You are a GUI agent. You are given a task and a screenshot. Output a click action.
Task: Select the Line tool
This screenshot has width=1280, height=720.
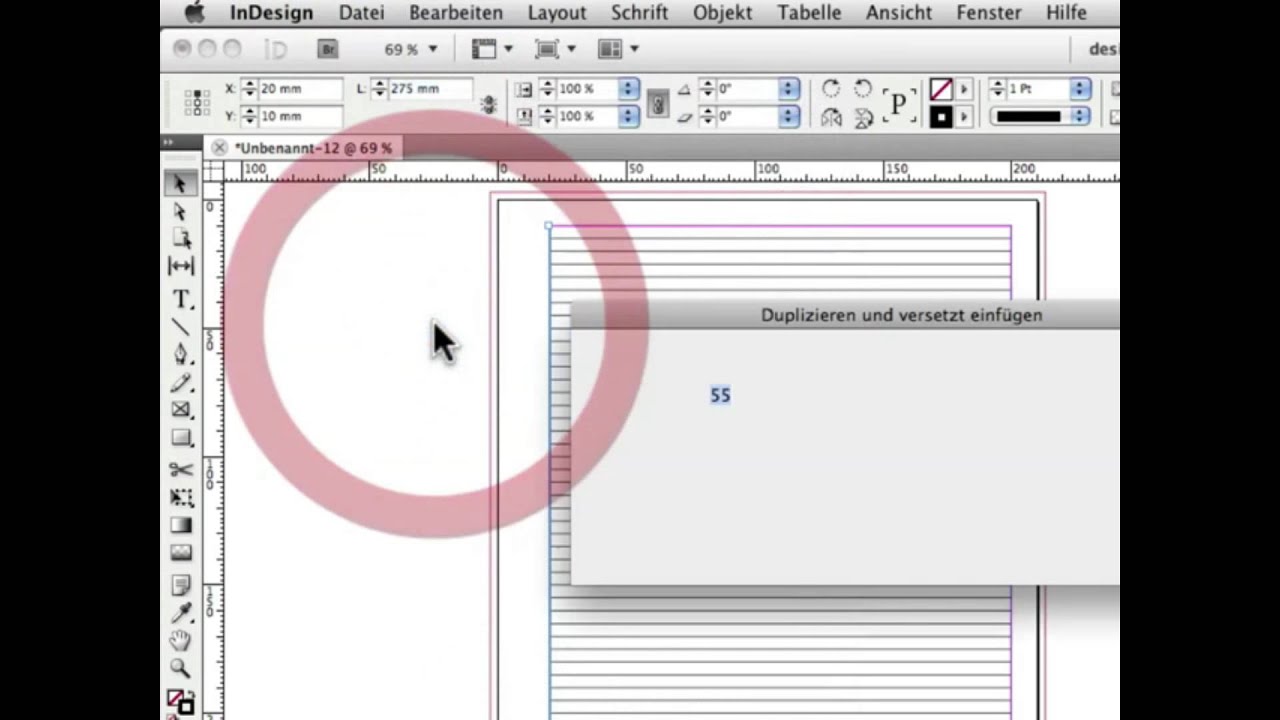181,327
